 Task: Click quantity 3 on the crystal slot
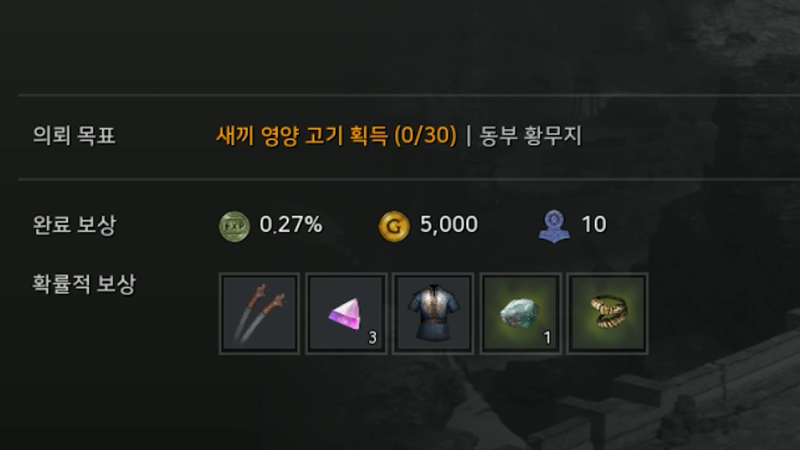(372, 337)
